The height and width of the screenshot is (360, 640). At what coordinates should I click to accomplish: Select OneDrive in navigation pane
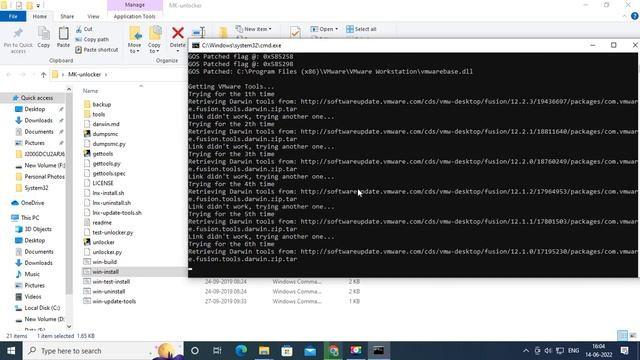click(x=32, y=203)
